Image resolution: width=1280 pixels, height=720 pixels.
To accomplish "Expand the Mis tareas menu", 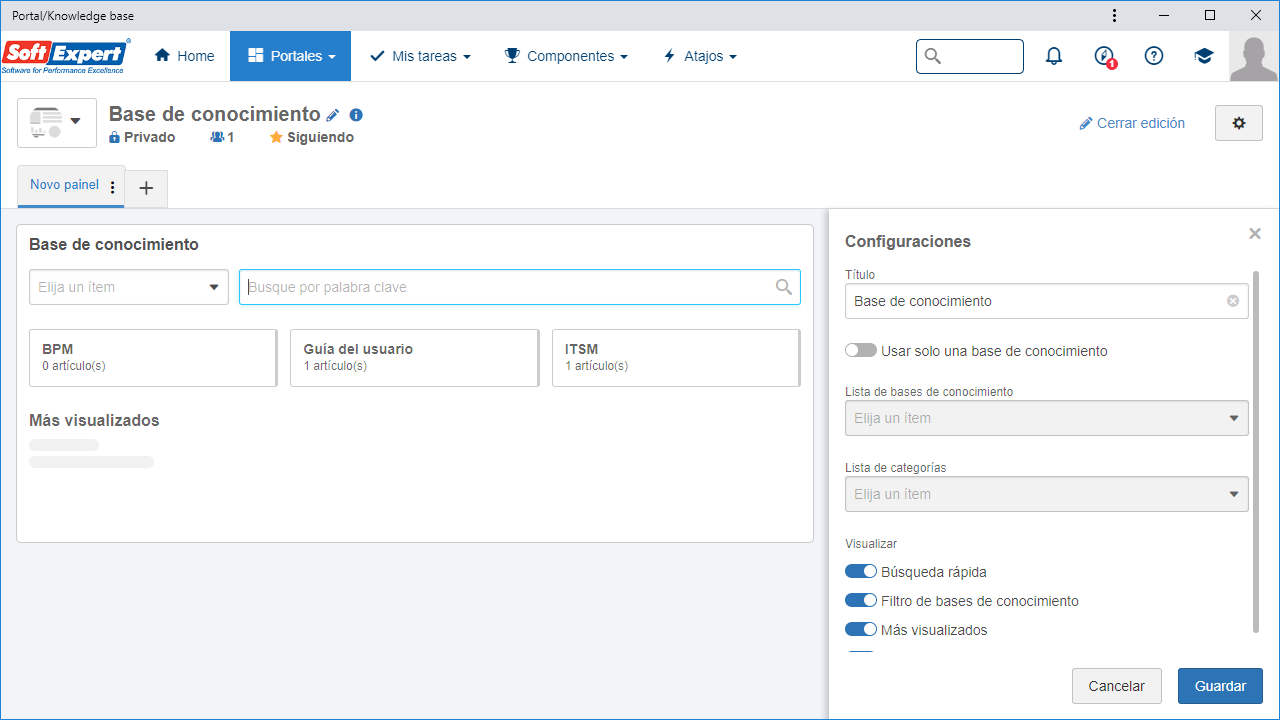I will click(x=420, y=56).
